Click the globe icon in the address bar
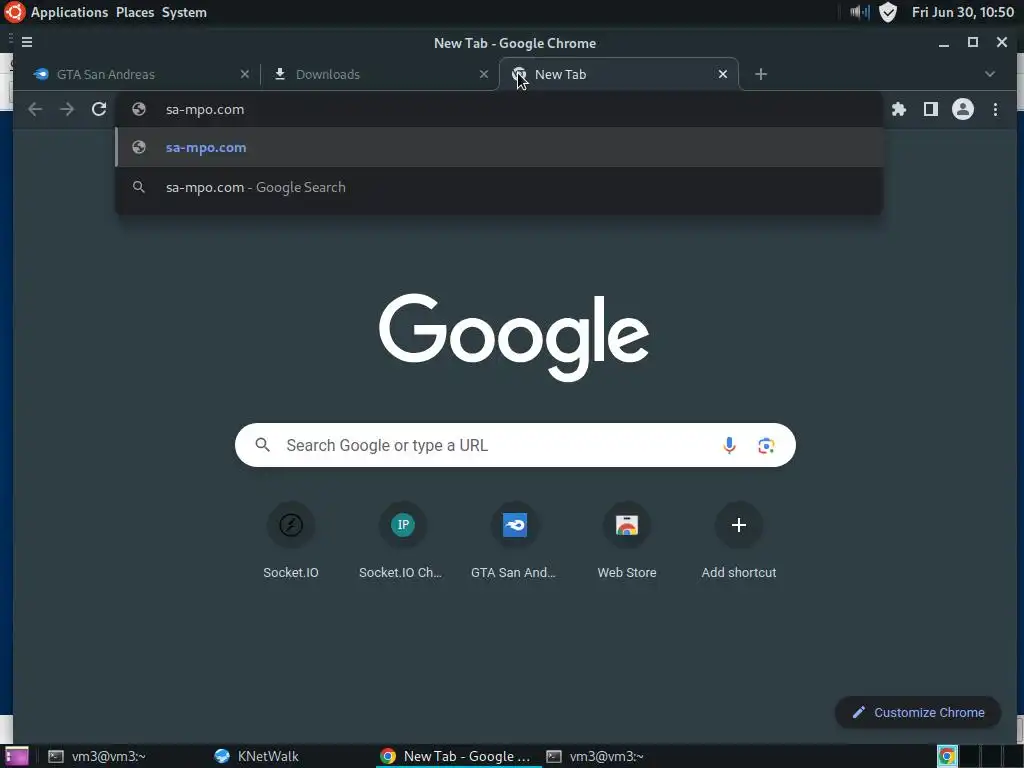Image resolution: width=1024 pixels, height=768 pixels. (x=138, y=110)
